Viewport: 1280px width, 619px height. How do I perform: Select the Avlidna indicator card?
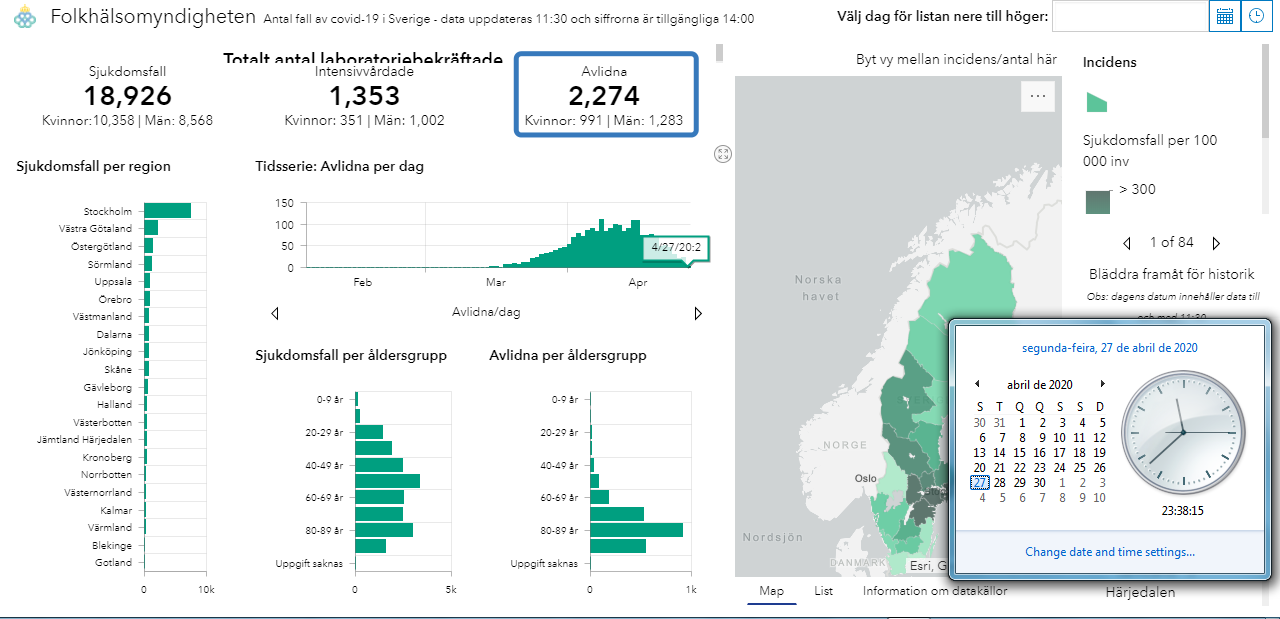(606, 94)
